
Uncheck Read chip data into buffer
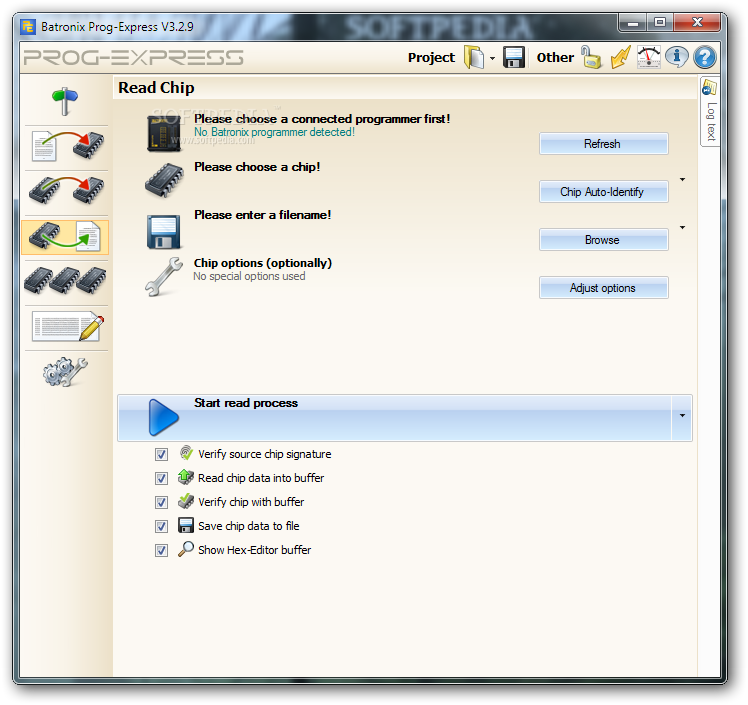(161, 478)
